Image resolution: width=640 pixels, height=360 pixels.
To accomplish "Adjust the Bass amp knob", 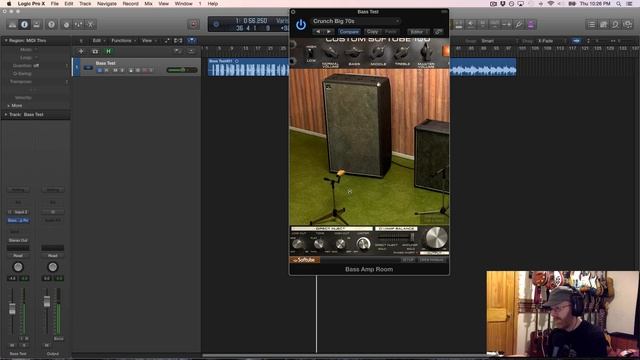I will (354, 52).
